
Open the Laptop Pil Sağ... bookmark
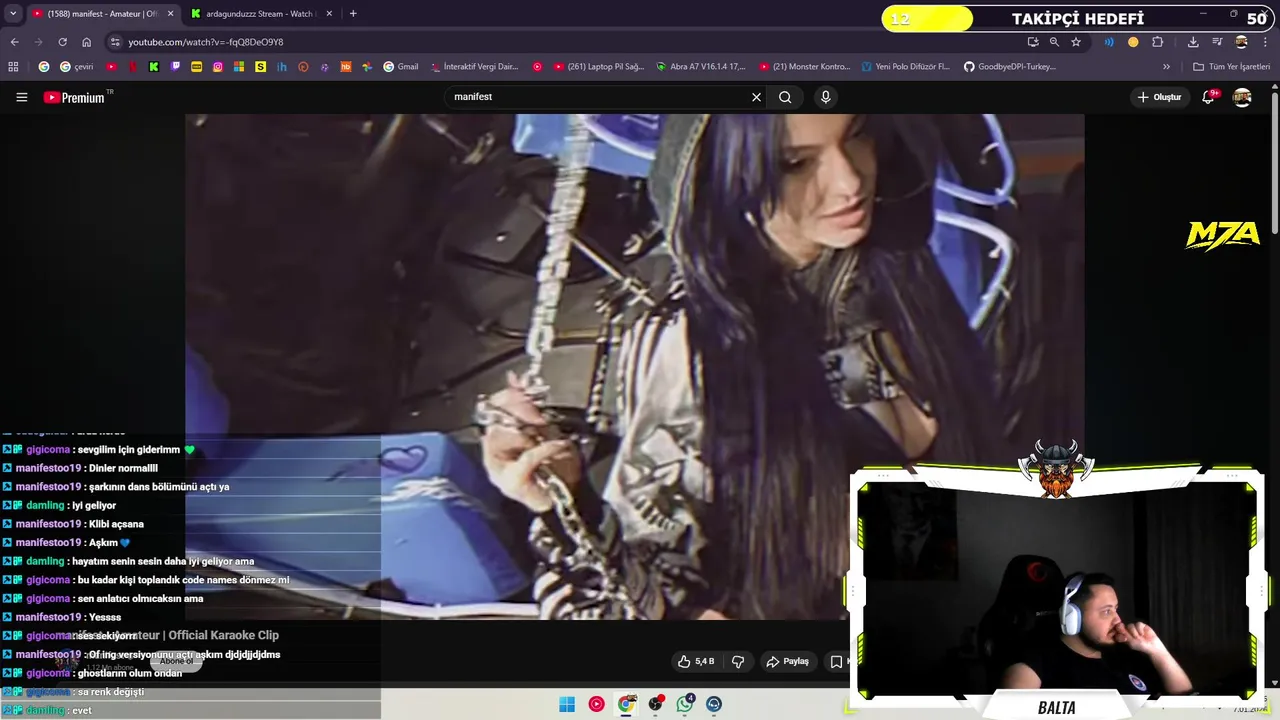pos(599,67)
